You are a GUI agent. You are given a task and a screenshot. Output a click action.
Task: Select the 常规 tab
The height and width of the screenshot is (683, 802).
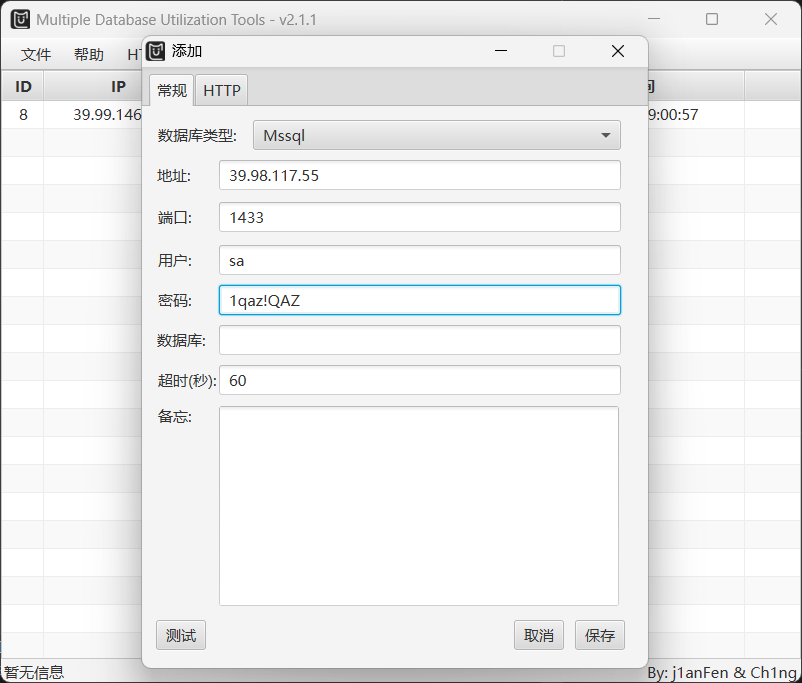pyautogui.click(x=171, y=90)
